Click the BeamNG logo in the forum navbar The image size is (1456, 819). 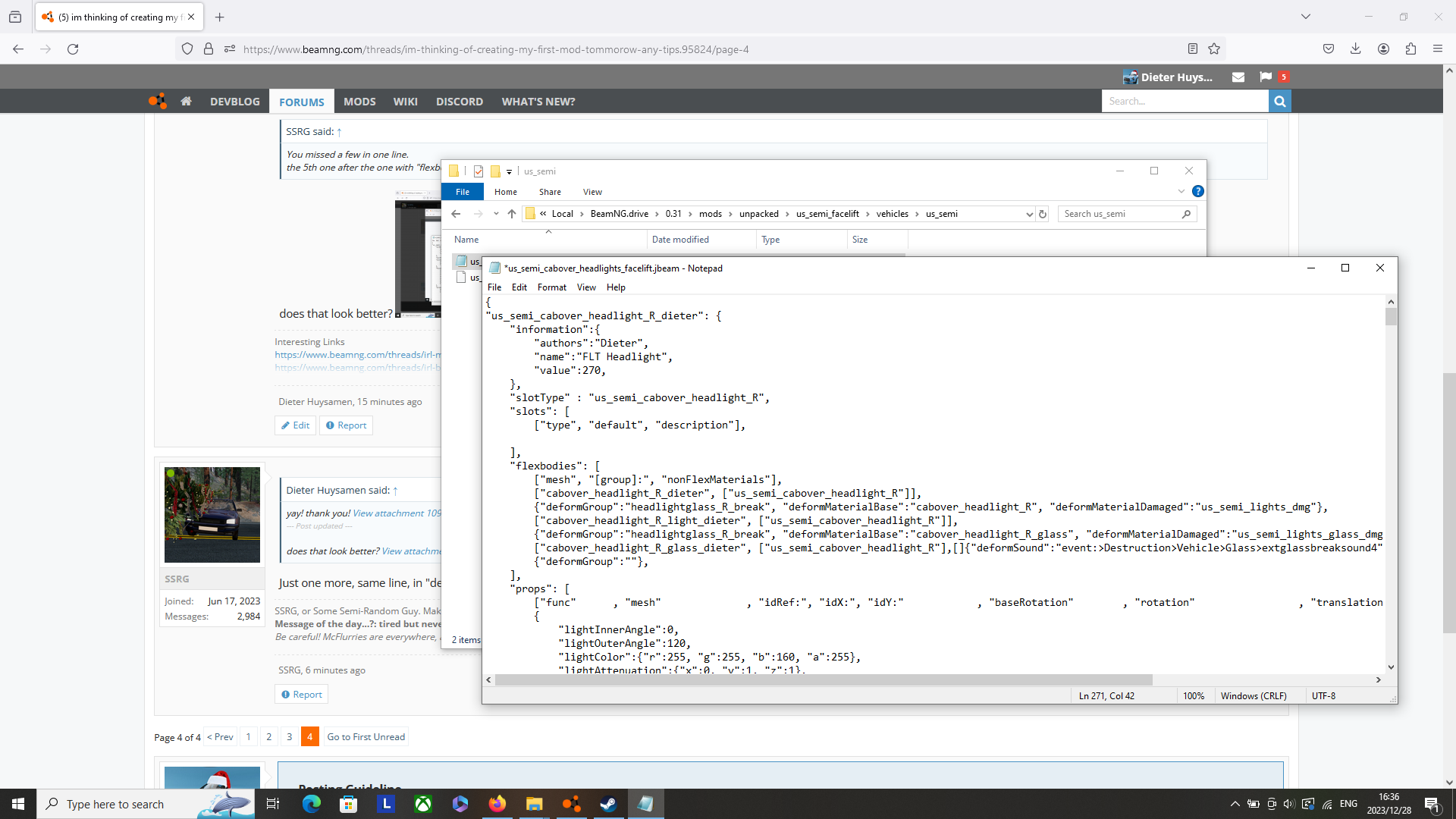[x=158, y=101]
